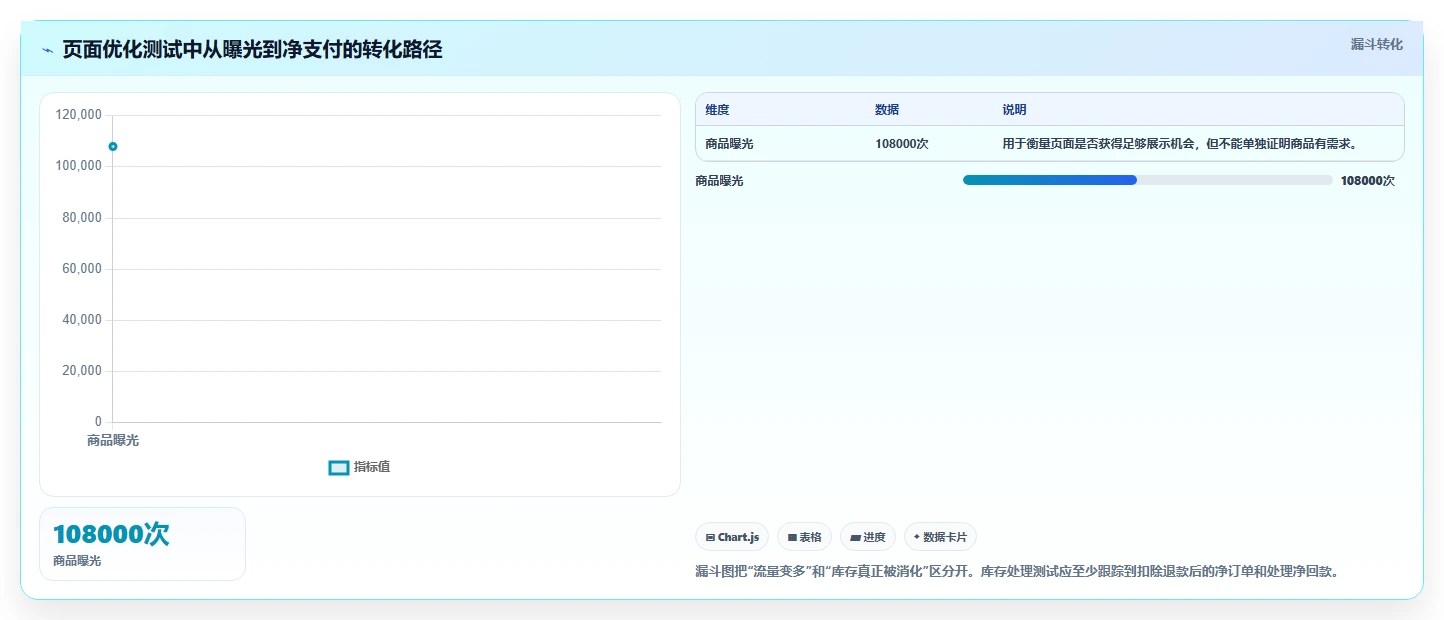Toggle the 指标值 legend swatch
Viewport: 1444px width, 620px height.
[x=339, y=467]
